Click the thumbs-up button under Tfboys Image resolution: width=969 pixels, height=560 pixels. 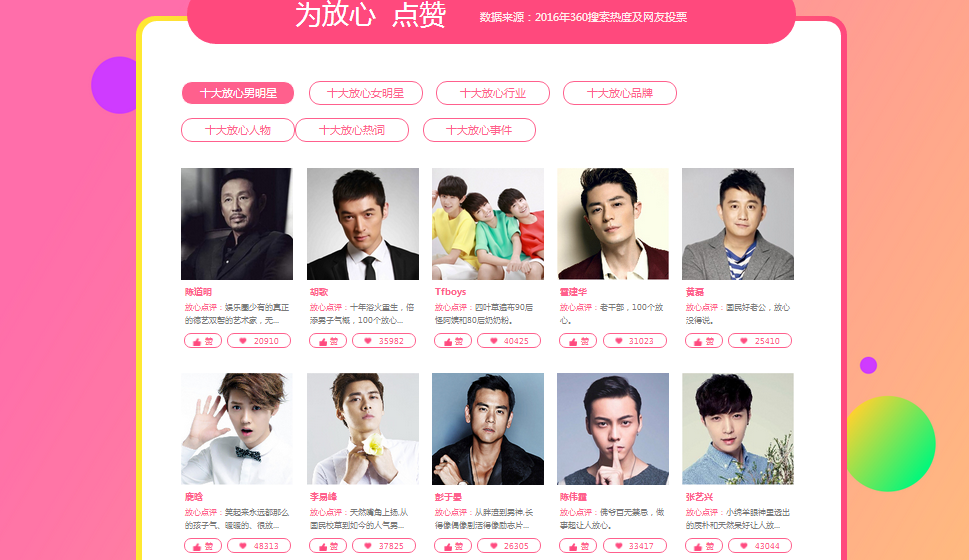click(453, 341)
